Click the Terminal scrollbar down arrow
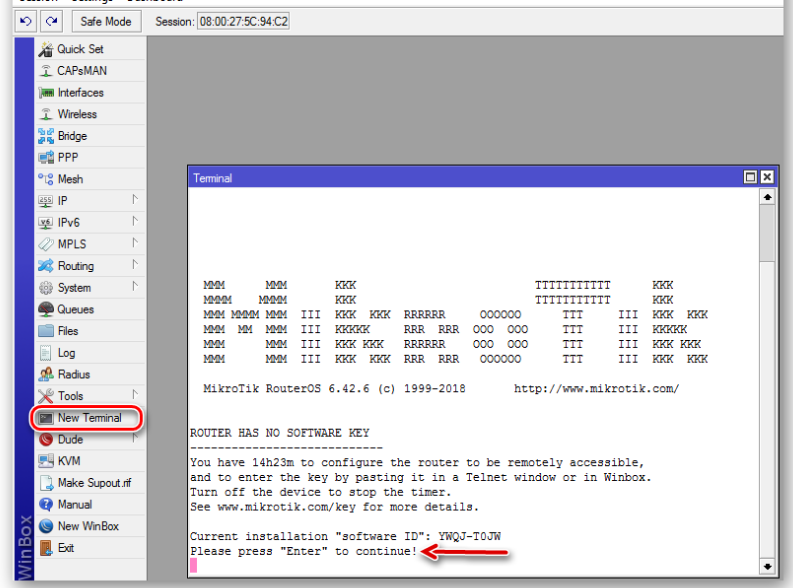 click(767, 567)
